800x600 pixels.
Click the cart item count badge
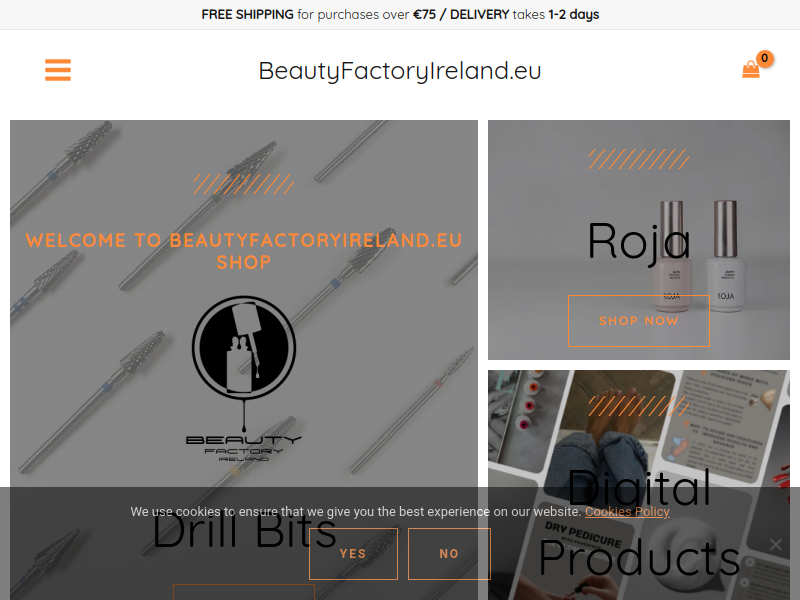pos(764,58)
